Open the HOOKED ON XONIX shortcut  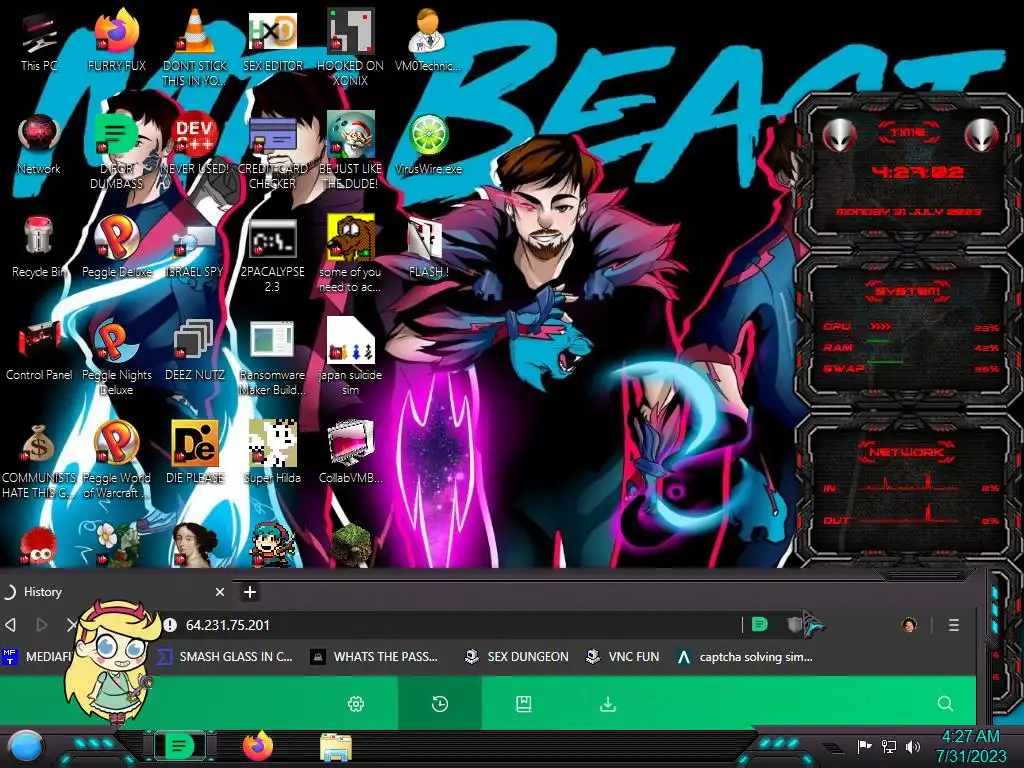350,47
